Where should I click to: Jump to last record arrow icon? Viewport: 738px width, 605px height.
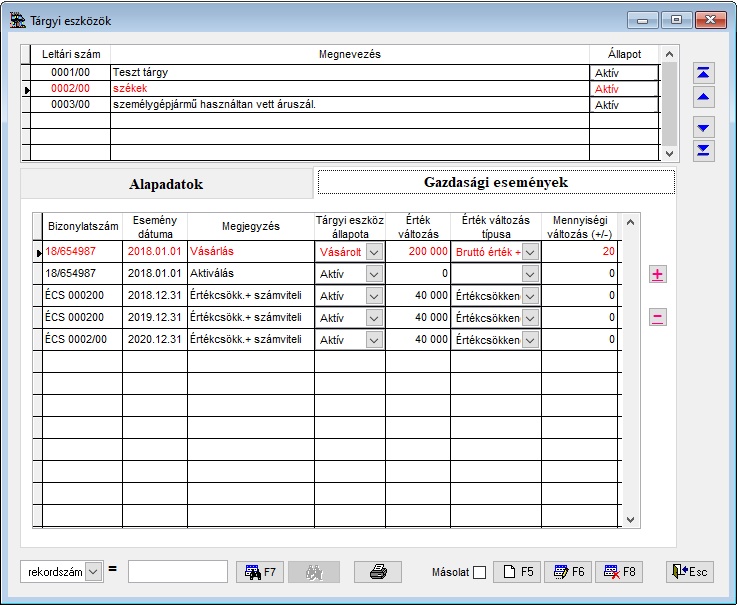(x=704, y=150)
